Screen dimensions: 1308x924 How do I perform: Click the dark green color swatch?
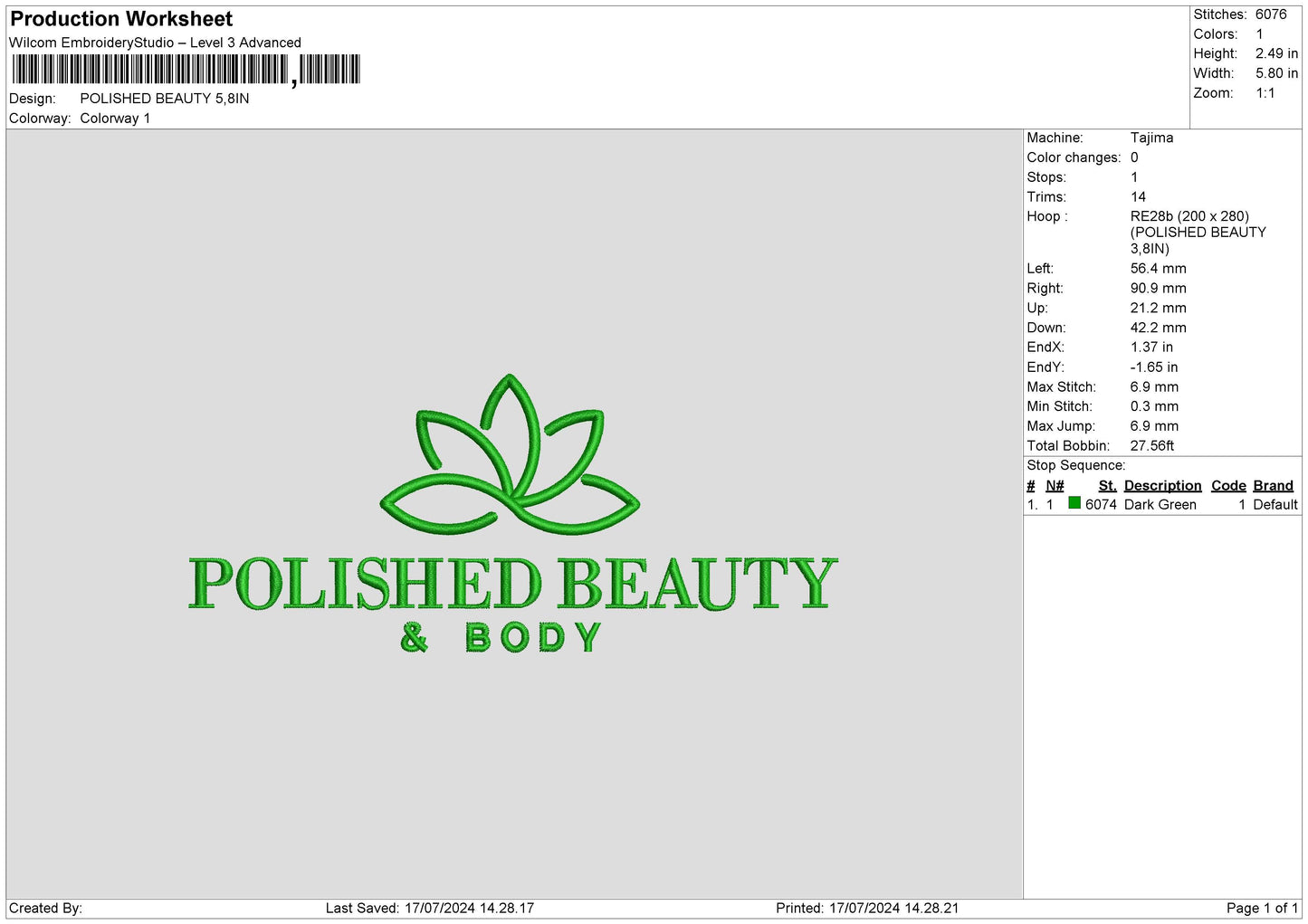pyautogui.click(x=1074, y=503)
